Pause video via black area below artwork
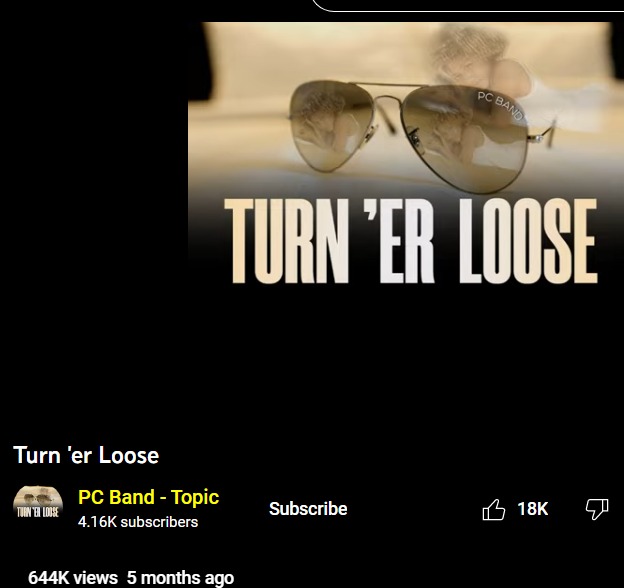Screen dimensions: 624x588 pyautogui.click(x=406, y=358)
